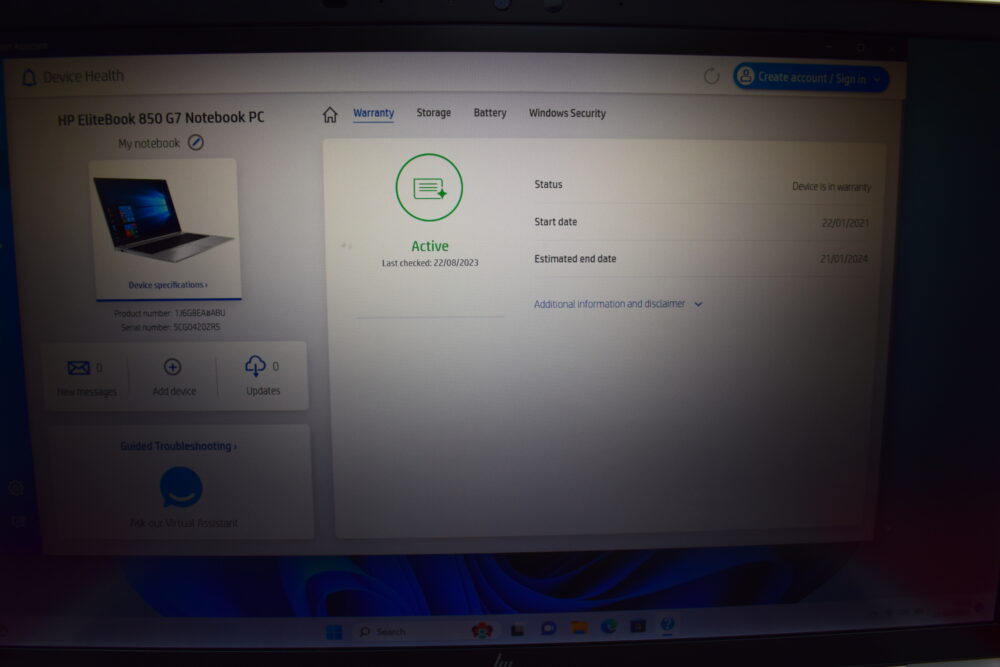
Task: Click HP Support Assistant question mark taskbar icon
Action: pos(667,624)
